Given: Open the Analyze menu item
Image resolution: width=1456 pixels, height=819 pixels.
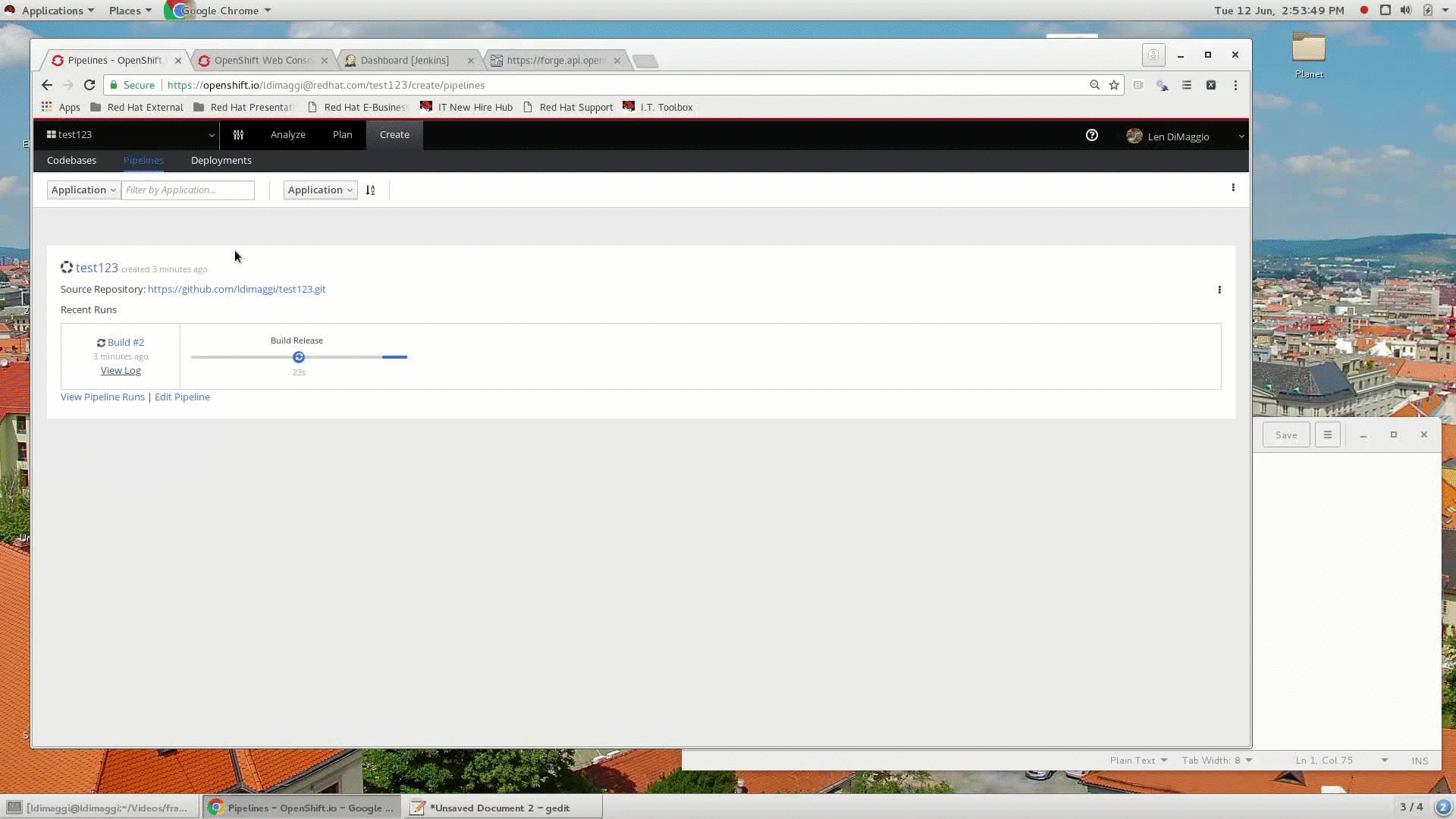Looking at the screenshot, I should point(287,135).
